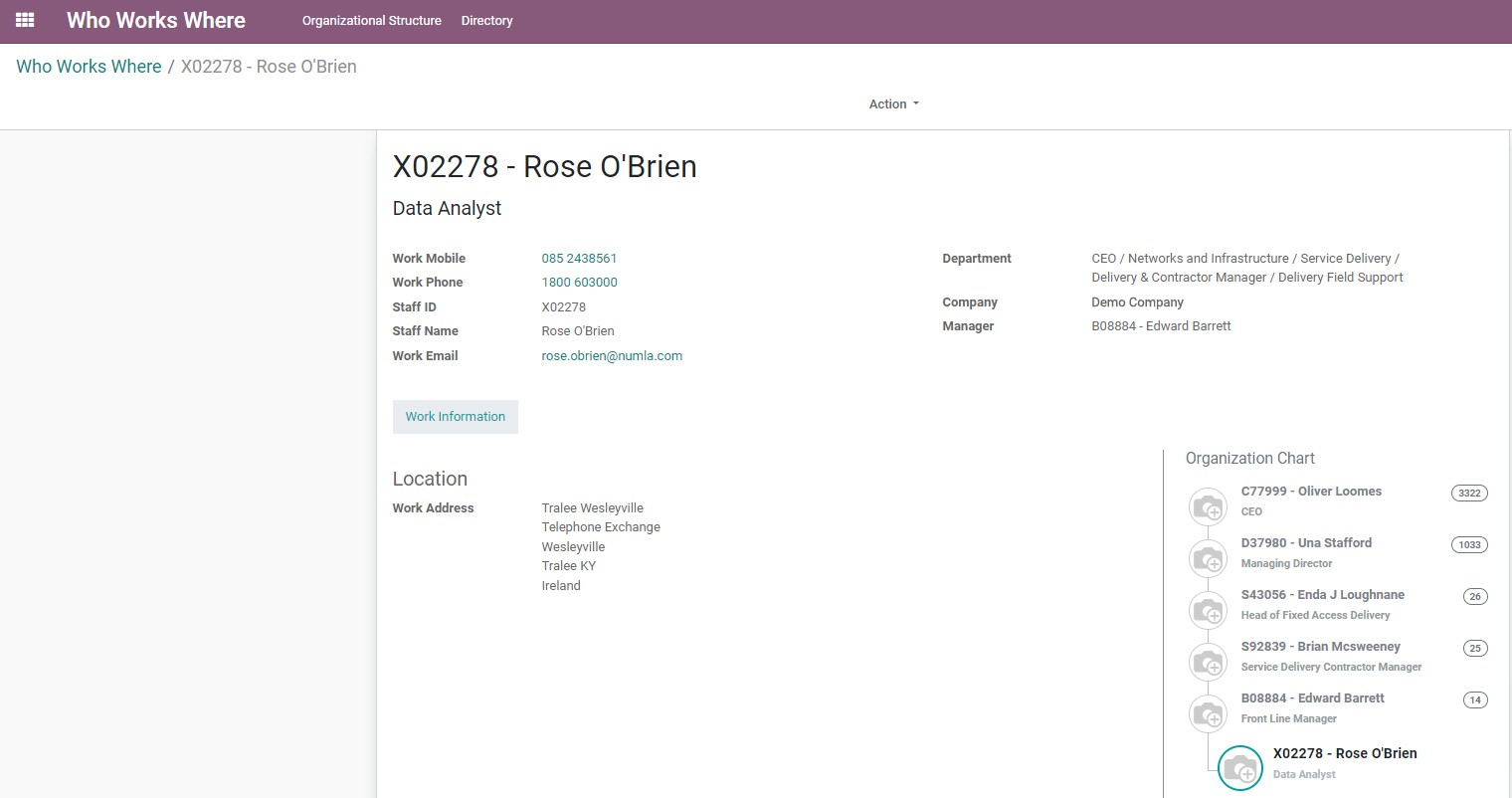Image resolution: width=1512 pixels, height=798 pixels.
Task: Click the 1033 subordinates badge
Action: pos(1469,545)
